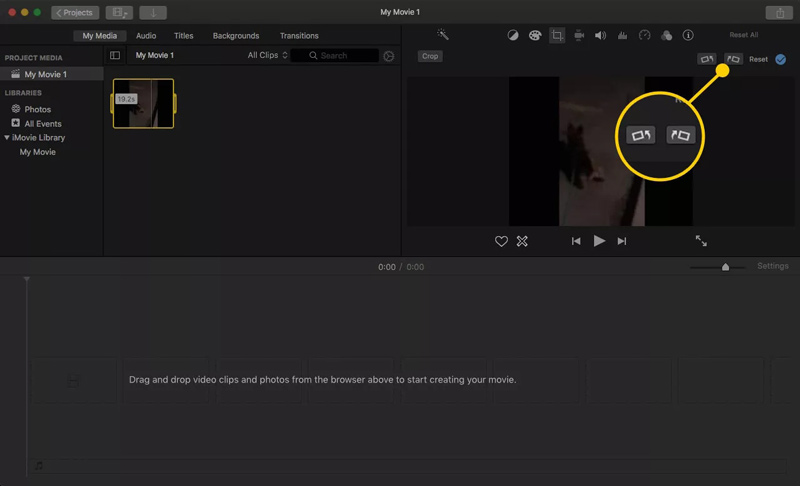Toggle the libraries sidebar visibility
This screenshot has width=800, height=486.
pyautogui.click(x=115, y=56)
